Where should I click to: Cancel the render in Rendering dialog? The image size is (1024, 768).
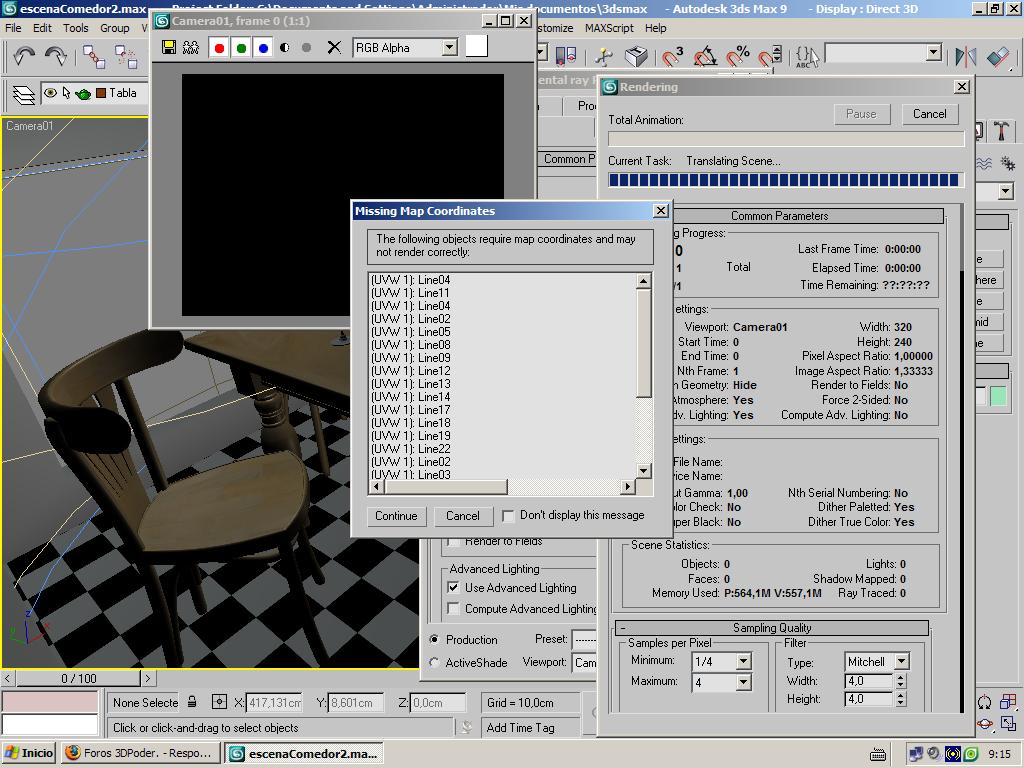point(929,114)
